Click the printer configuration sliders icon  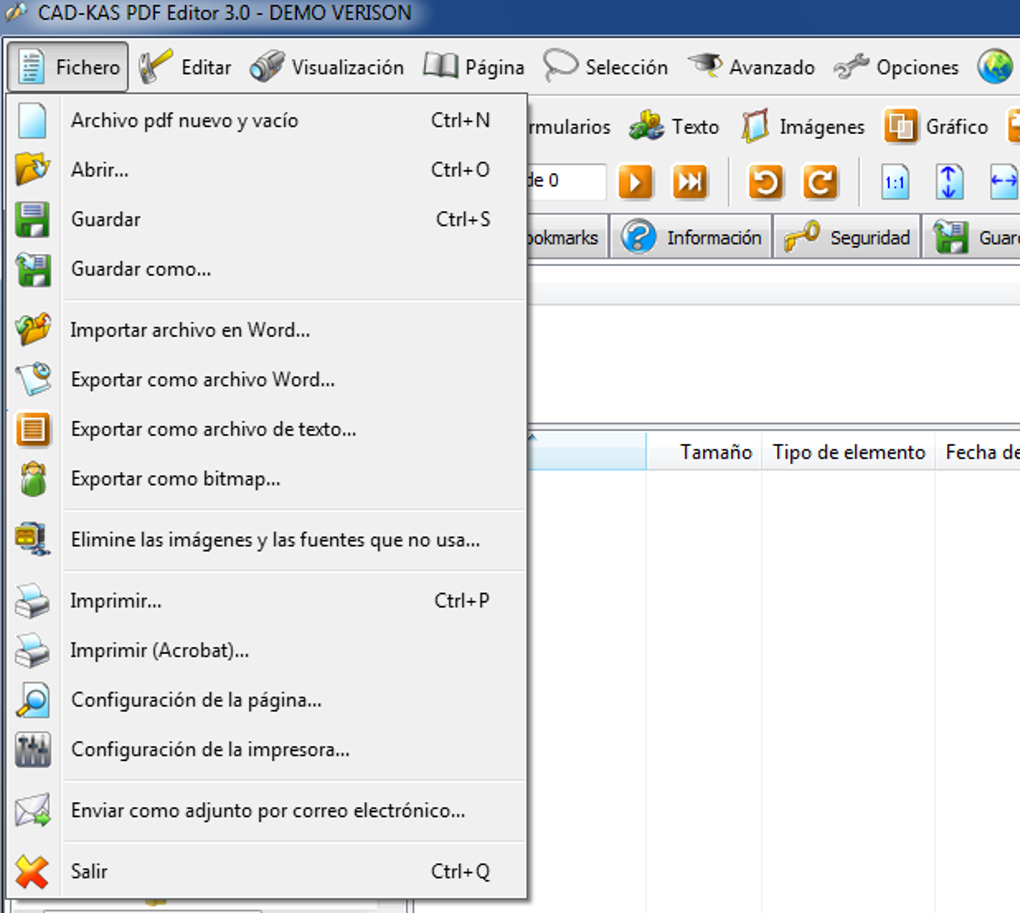tap(33, 749)
